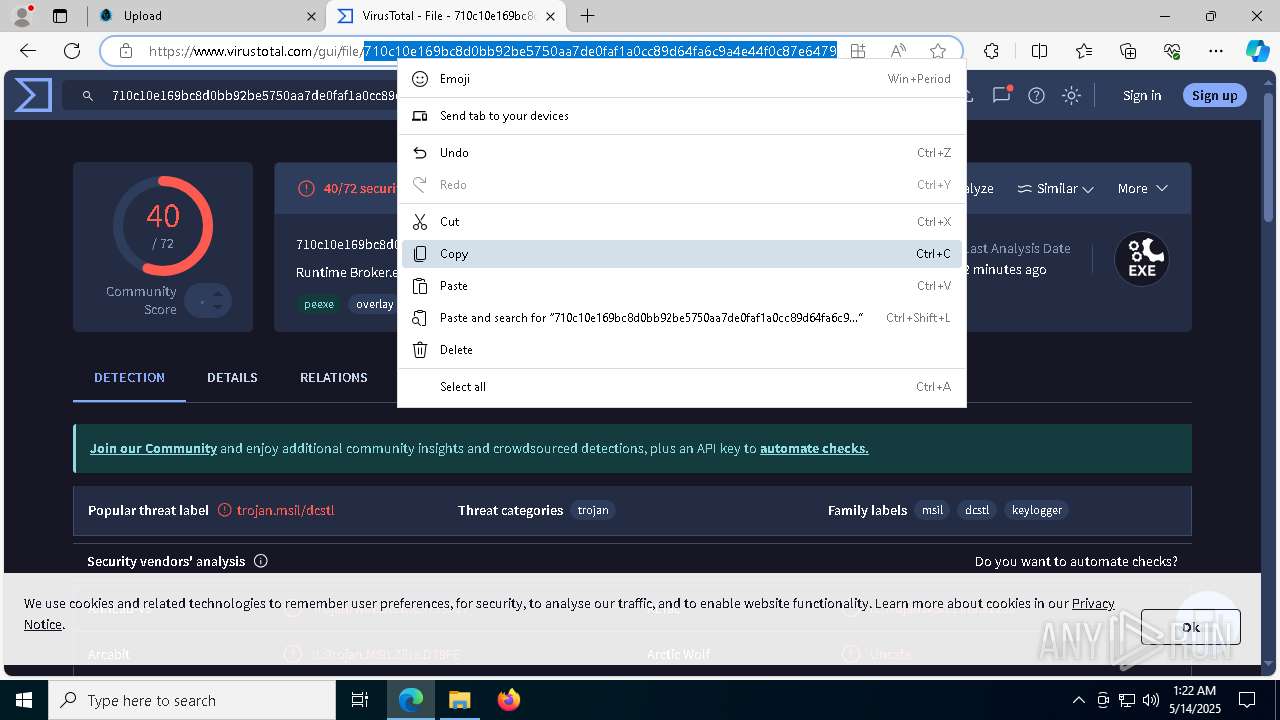1280x720 pixels.
Task: Add this page to favorites star
Action: (938, 51)
